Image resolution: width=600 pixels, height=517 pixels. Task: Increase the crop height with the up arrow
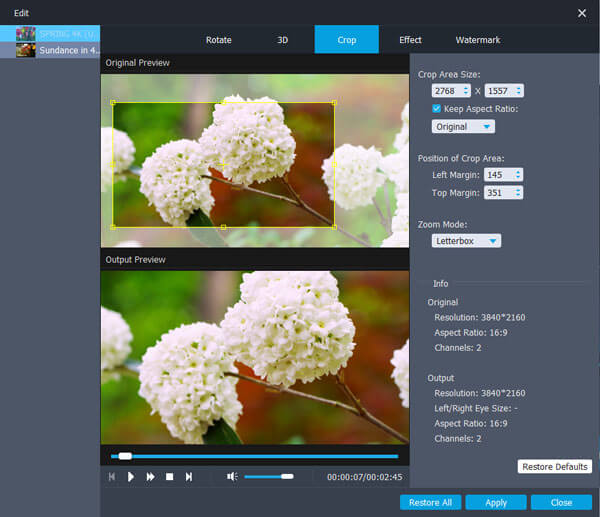pos(518,88)
